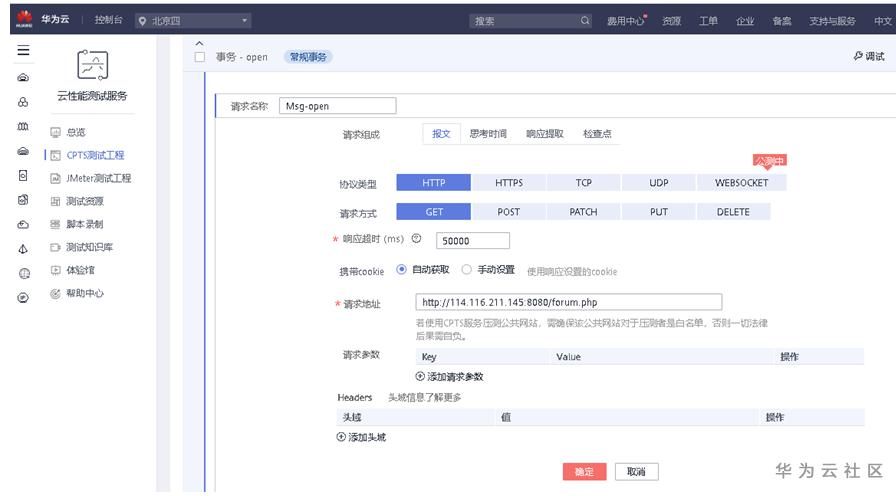
Task: Click the 体验馆 icon
Action: pos(55,270)
